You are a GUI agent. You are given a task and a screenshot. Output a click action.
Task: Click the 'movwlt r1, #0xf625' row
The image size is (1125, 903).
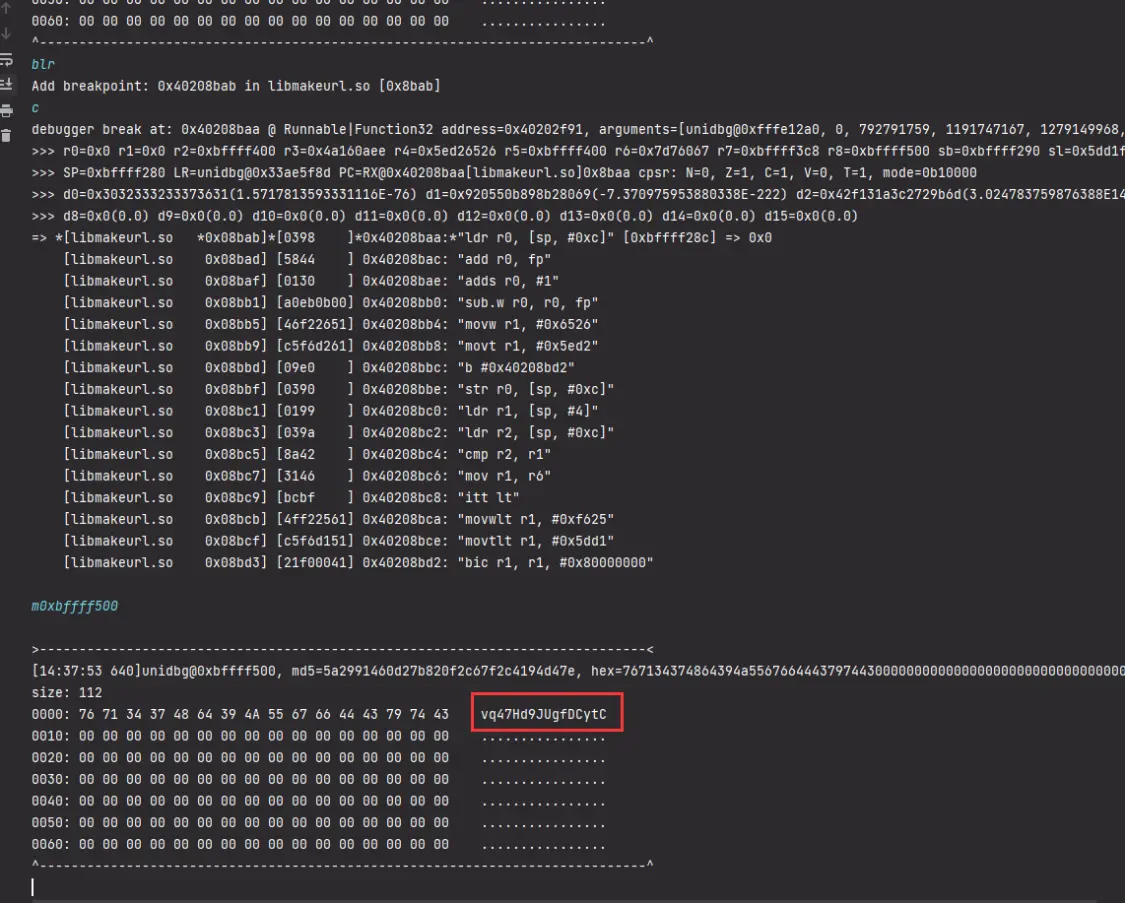(x=339, y=519)
